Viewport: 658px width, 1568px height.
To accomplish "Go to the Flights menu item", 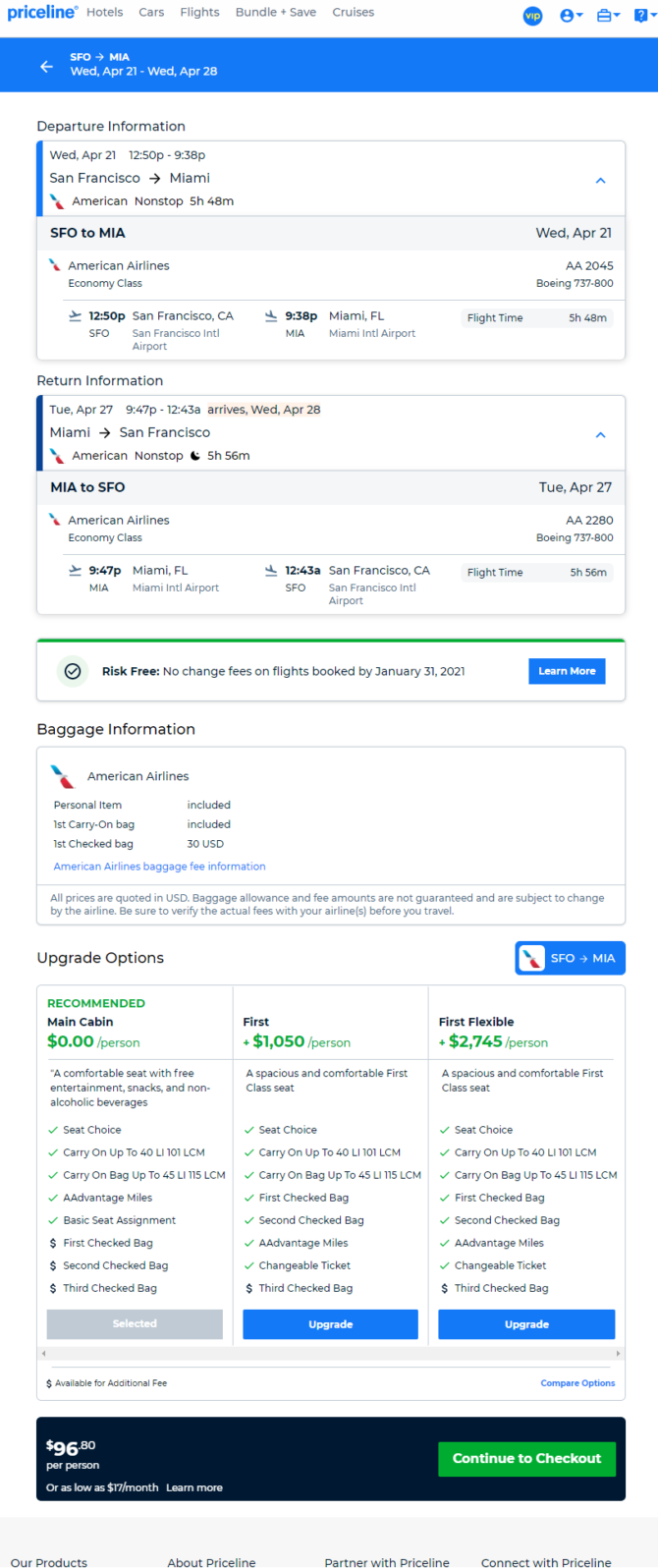I will pyautogui.click(x=199, y=13).
